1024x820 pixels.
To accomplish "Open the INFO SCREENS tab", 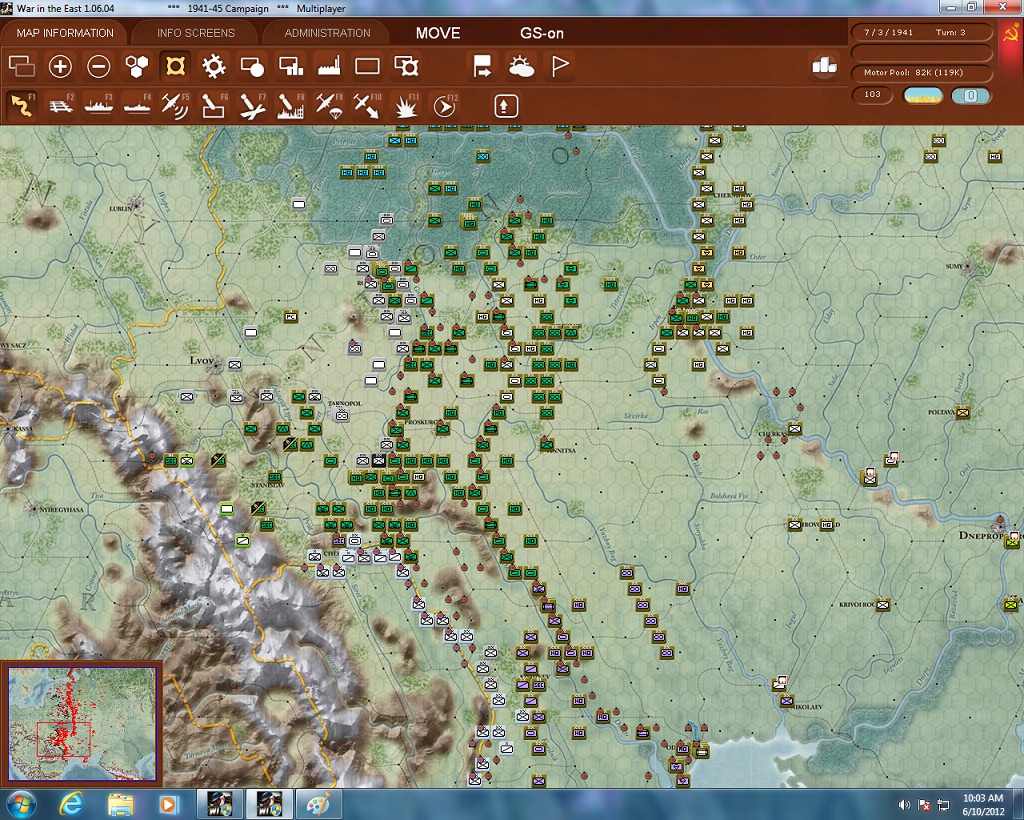I will (x=195, y=33).
